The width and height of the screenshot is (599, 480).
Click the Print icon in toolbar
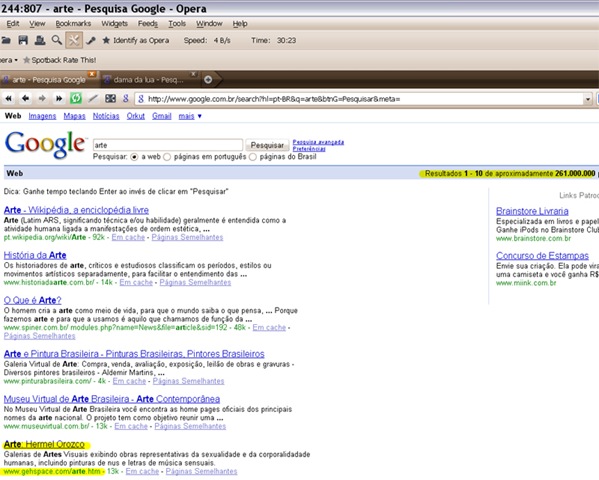(x=40, y=40)
